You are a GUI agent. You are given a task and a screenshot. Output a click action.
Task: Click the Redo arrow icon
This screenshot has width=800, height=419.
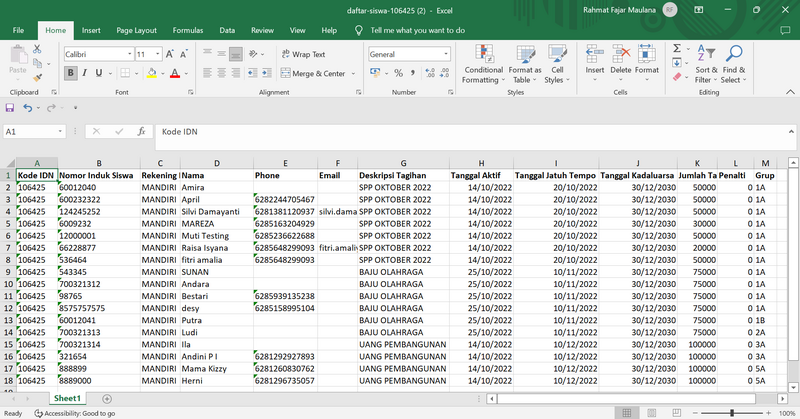pos(51,108)
